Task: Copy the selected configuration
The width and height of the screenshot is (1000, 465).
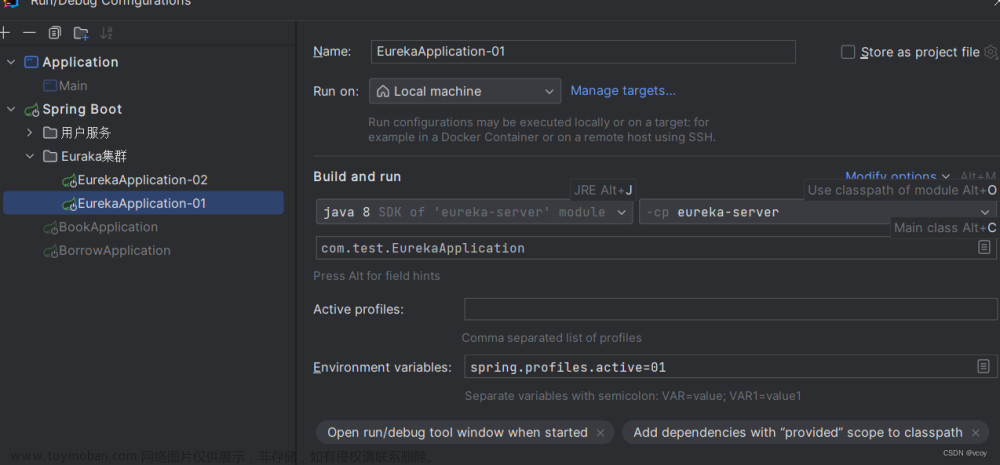Action: click(x=55, y=33)
